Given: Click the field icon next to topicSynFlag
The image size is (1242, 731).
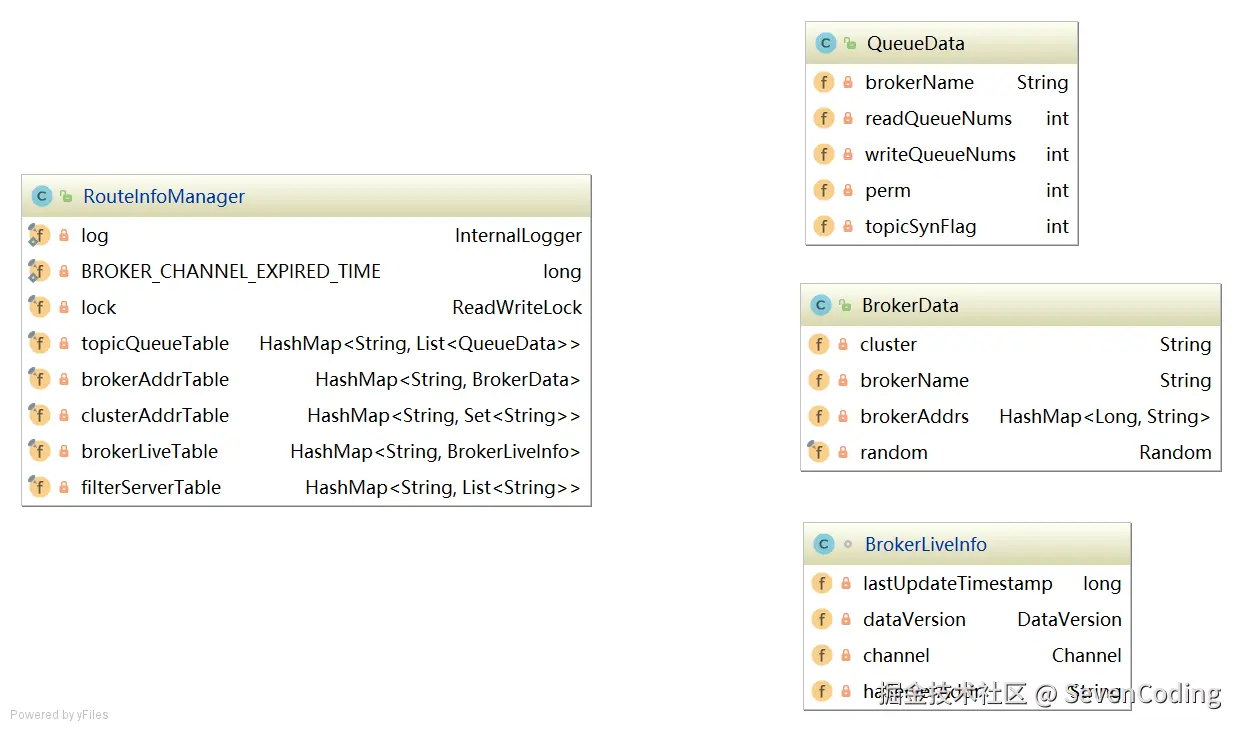Looking at the screenshot, I should tap(824, 226).
